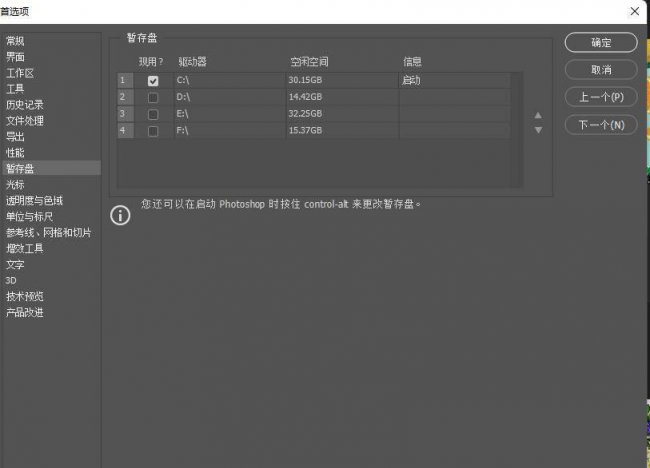The height and width of the screenshot is (468, 650).
Task: Move selected scratch disk up with arrow
Action: [x=538, y=115]
